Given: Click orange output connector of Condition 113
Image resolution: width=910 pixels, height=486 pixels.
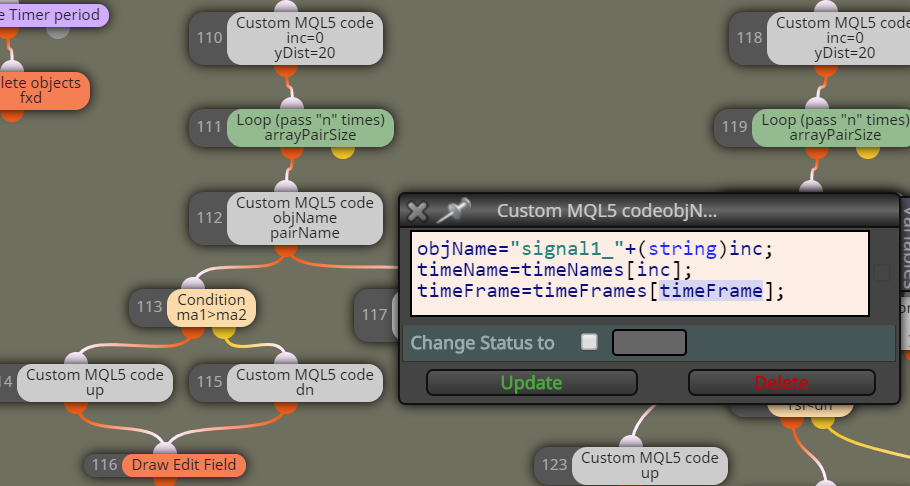Looking at the screenshot, I should tap(193, 332).
